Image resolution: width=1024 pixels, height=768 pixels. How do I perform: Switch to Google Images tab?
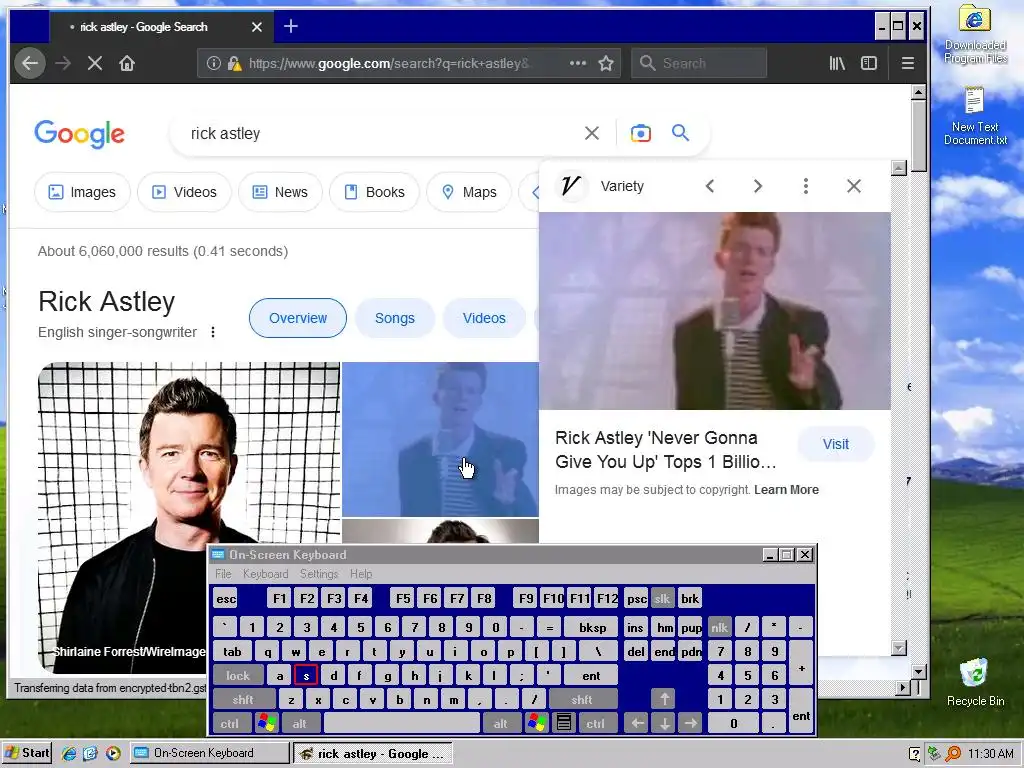click(x=82, y=192)
